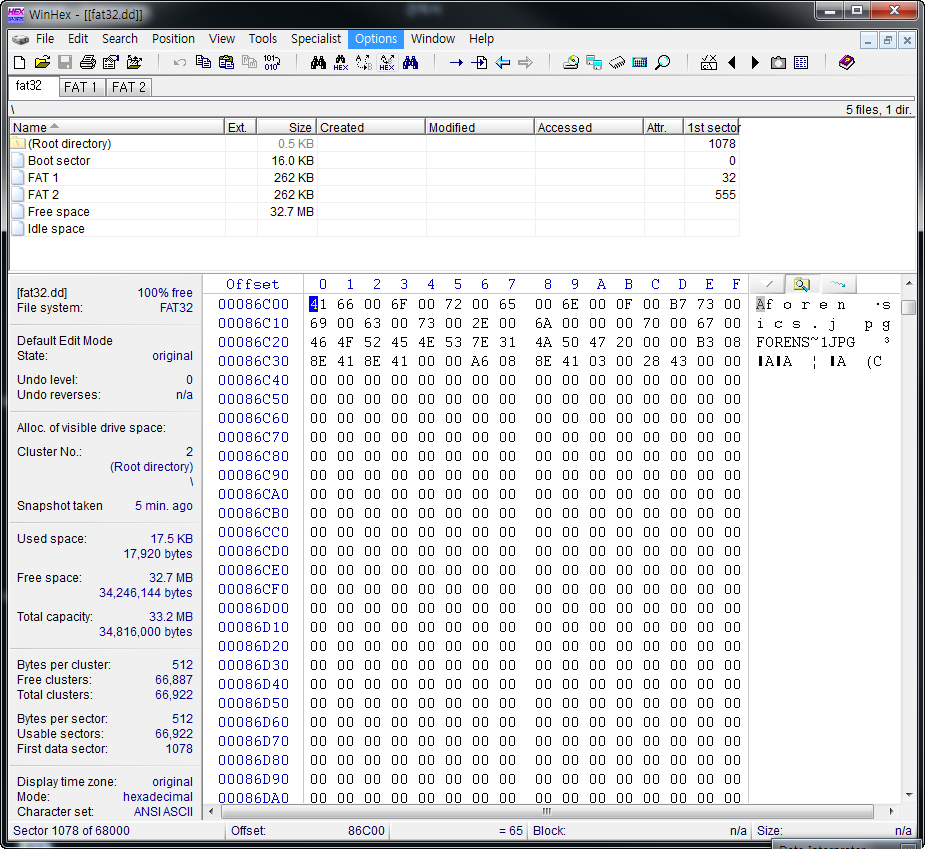
Task: Print using the printer toolbar icon
Action: click(88, 62)
